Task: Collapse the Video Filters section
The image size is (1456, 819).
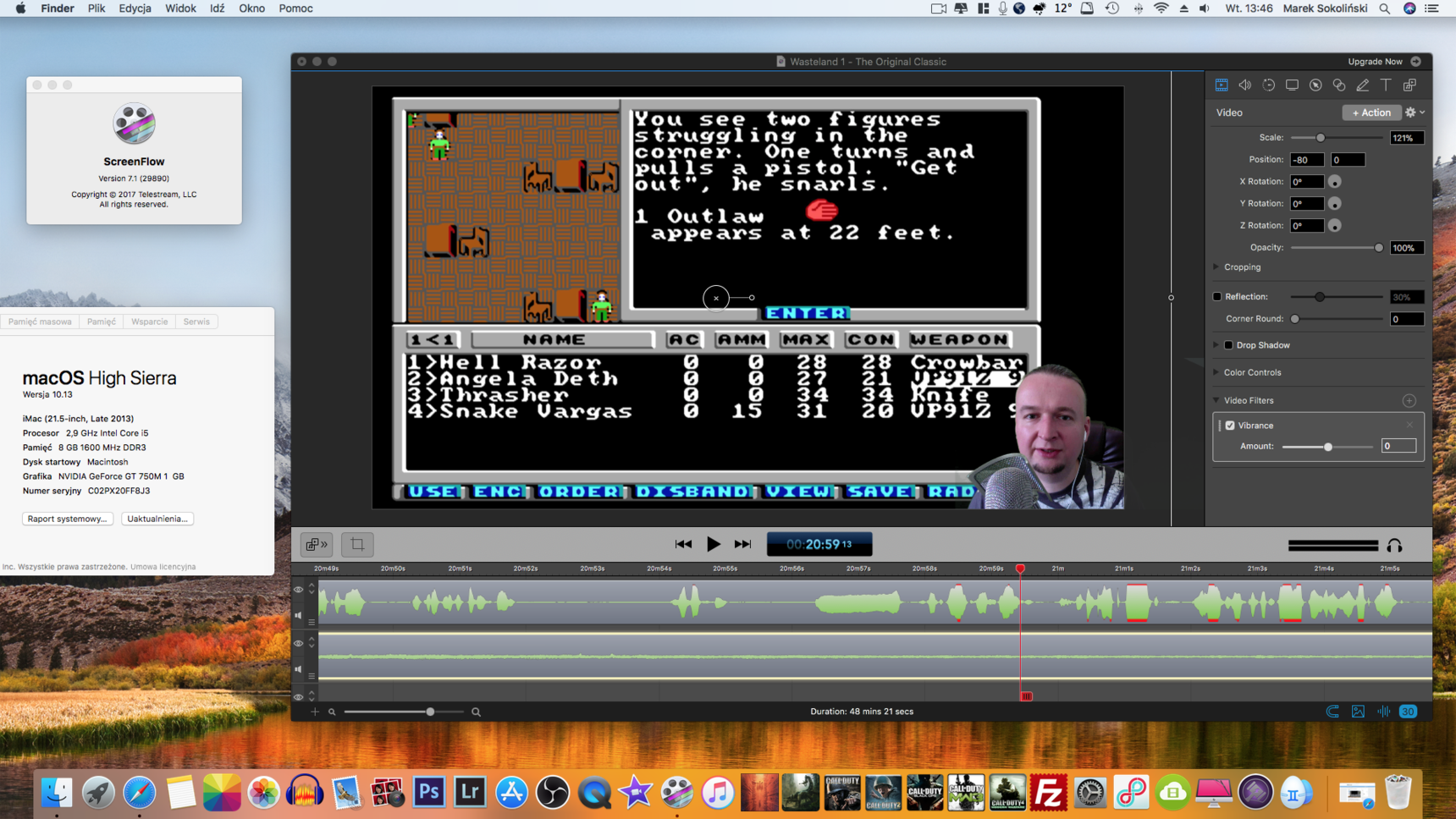Action: tap(1216, 400)
